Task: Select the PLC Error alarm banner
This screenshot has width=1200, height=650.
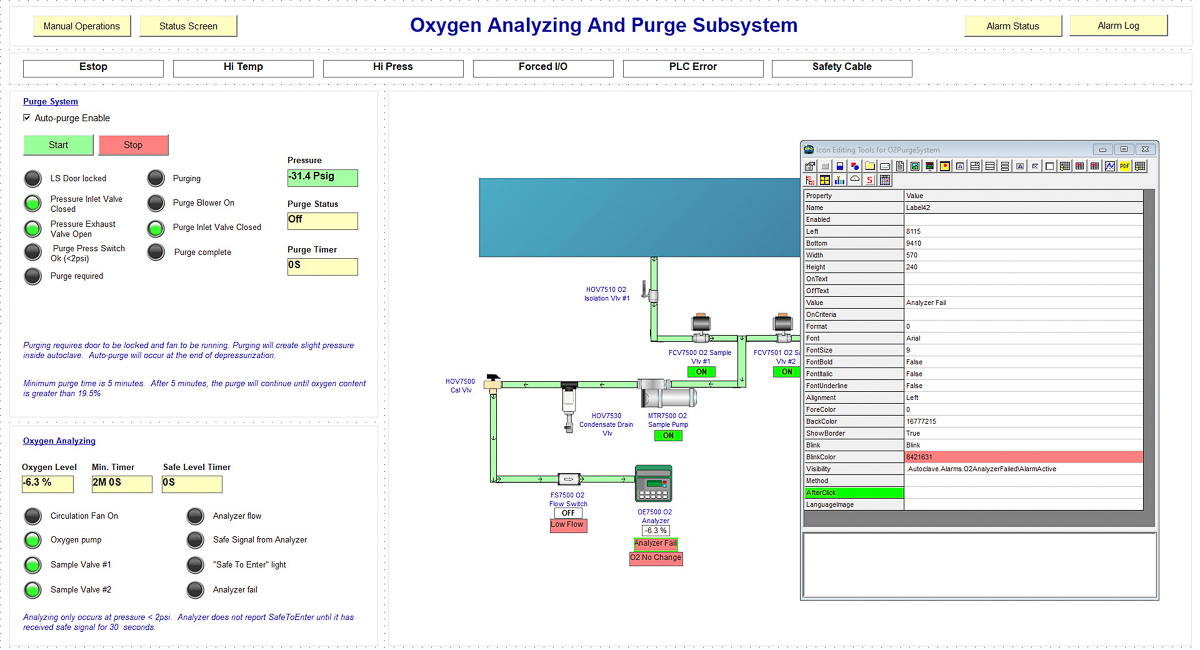Action: [693, 68]
